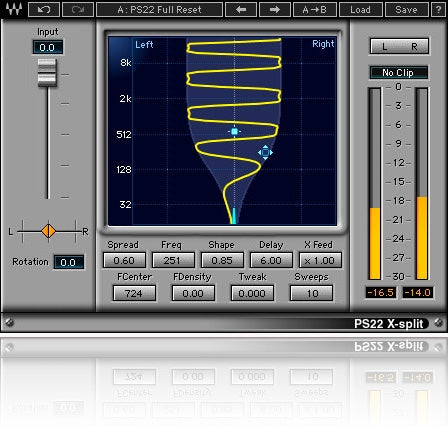Click the Rotation value field
The width and height of the screenshot is (448, 426).
point(69,262)
